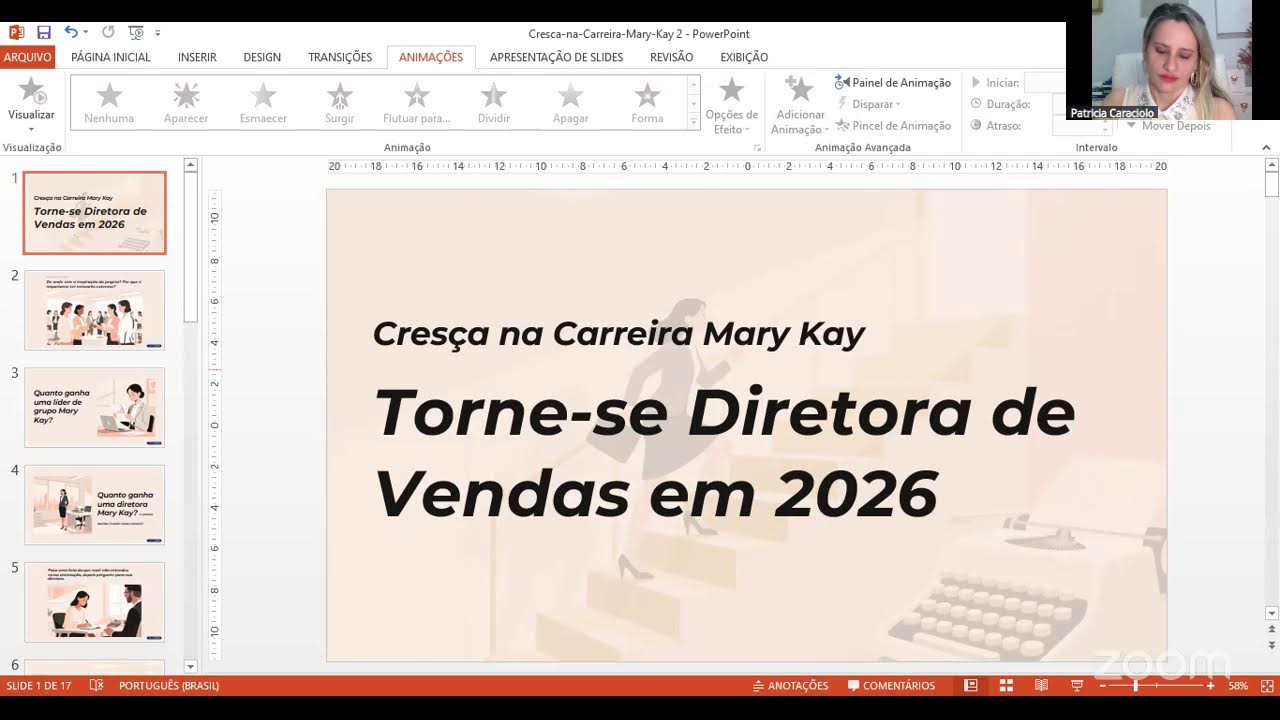1280x720 pixels.
Task: Open Adicionar Animação dropdown
Action: pos(800,105)
